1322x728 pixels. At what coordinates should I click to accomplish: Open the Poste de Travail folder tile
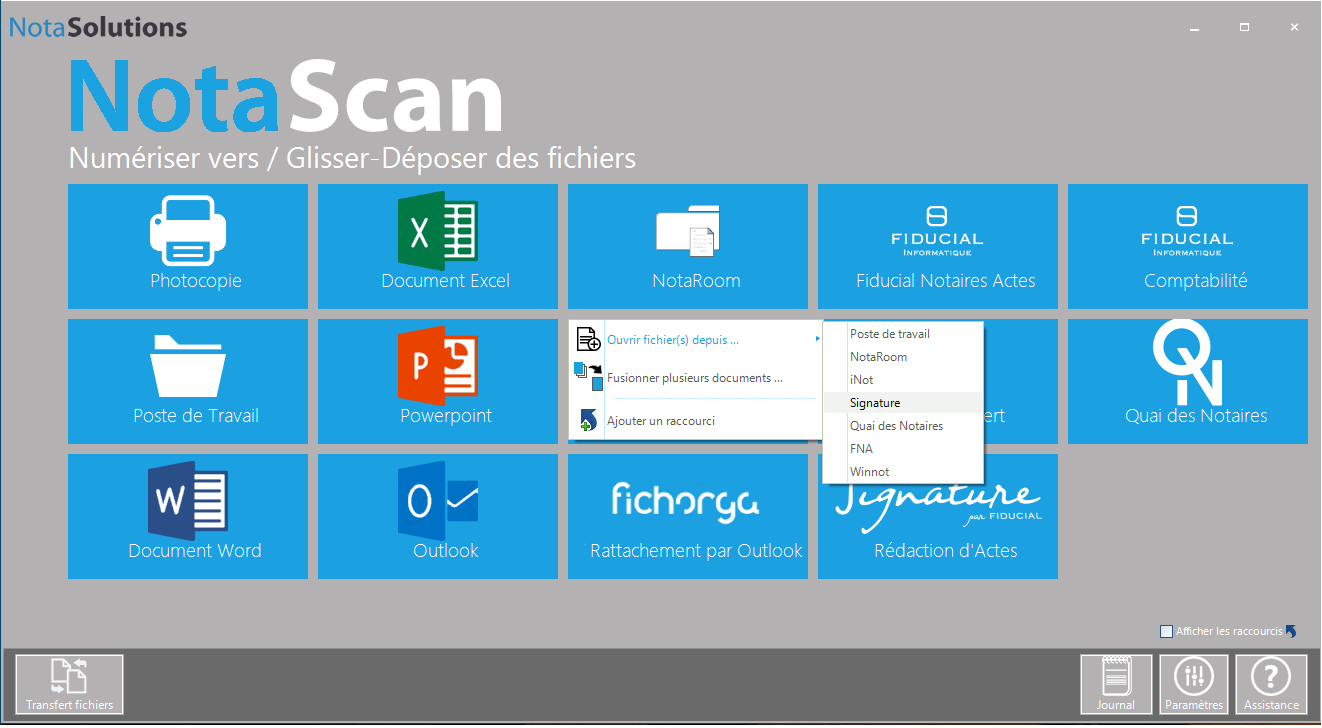coord(188,381)
